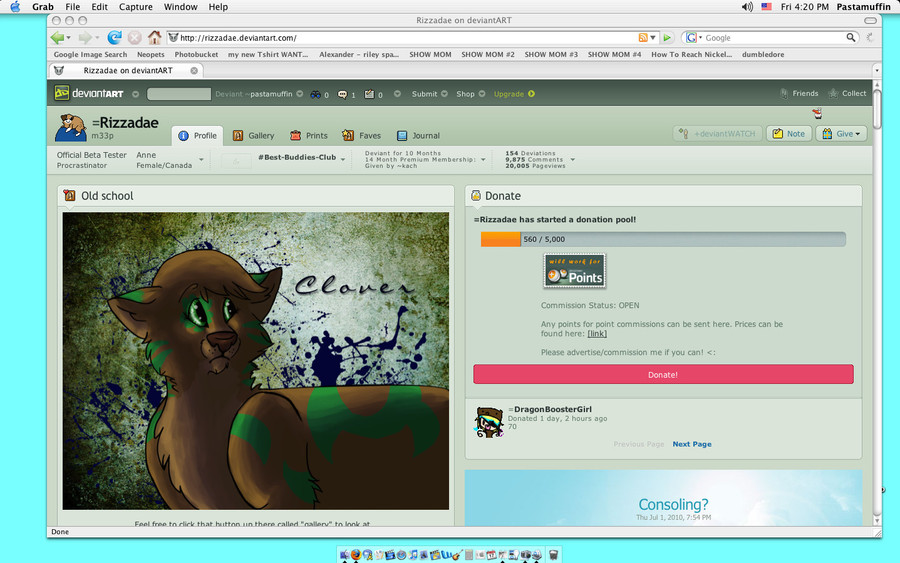Click the will work for Points stamp

(x=575, y=270)
